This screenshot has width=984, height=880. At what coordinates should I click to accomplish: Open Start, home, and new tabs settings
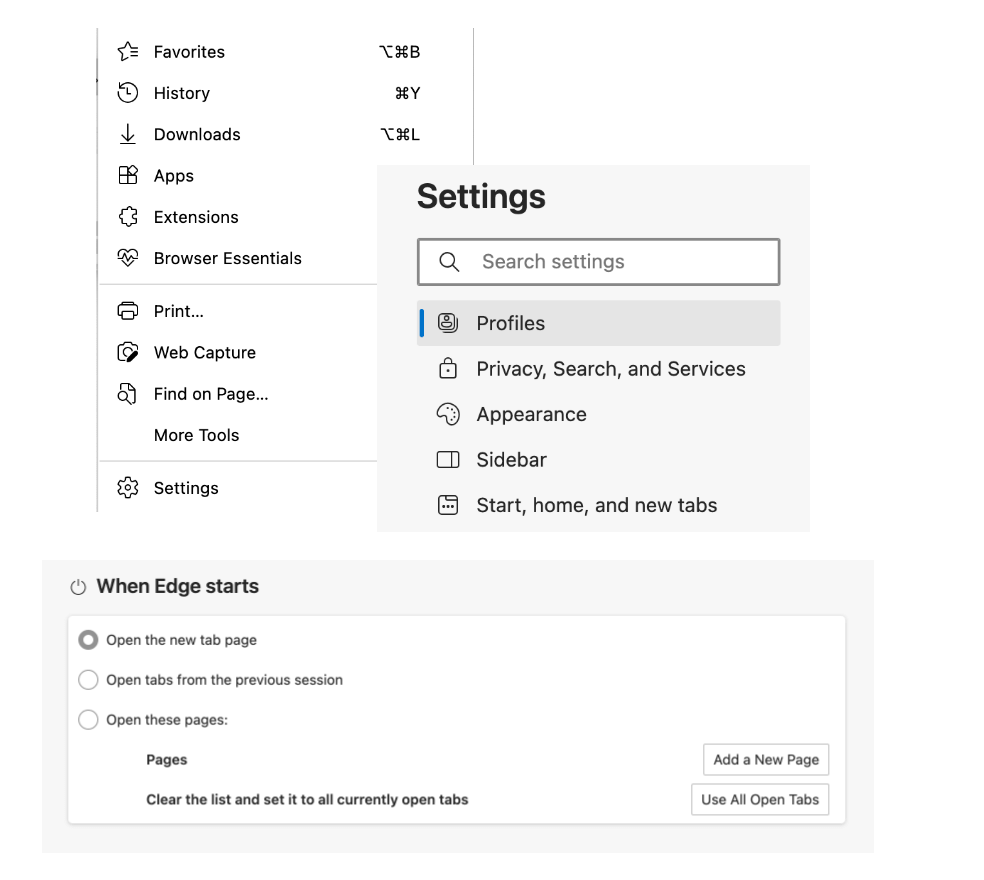[x=596, y=505]
